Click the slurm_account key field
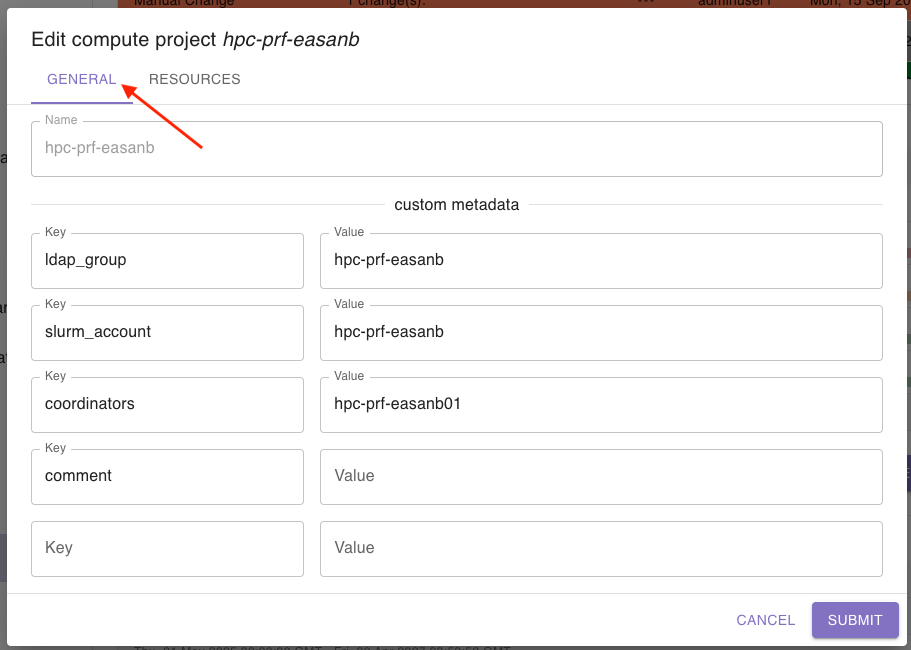Viewport: 911px width, 650px height. point(167,332)
